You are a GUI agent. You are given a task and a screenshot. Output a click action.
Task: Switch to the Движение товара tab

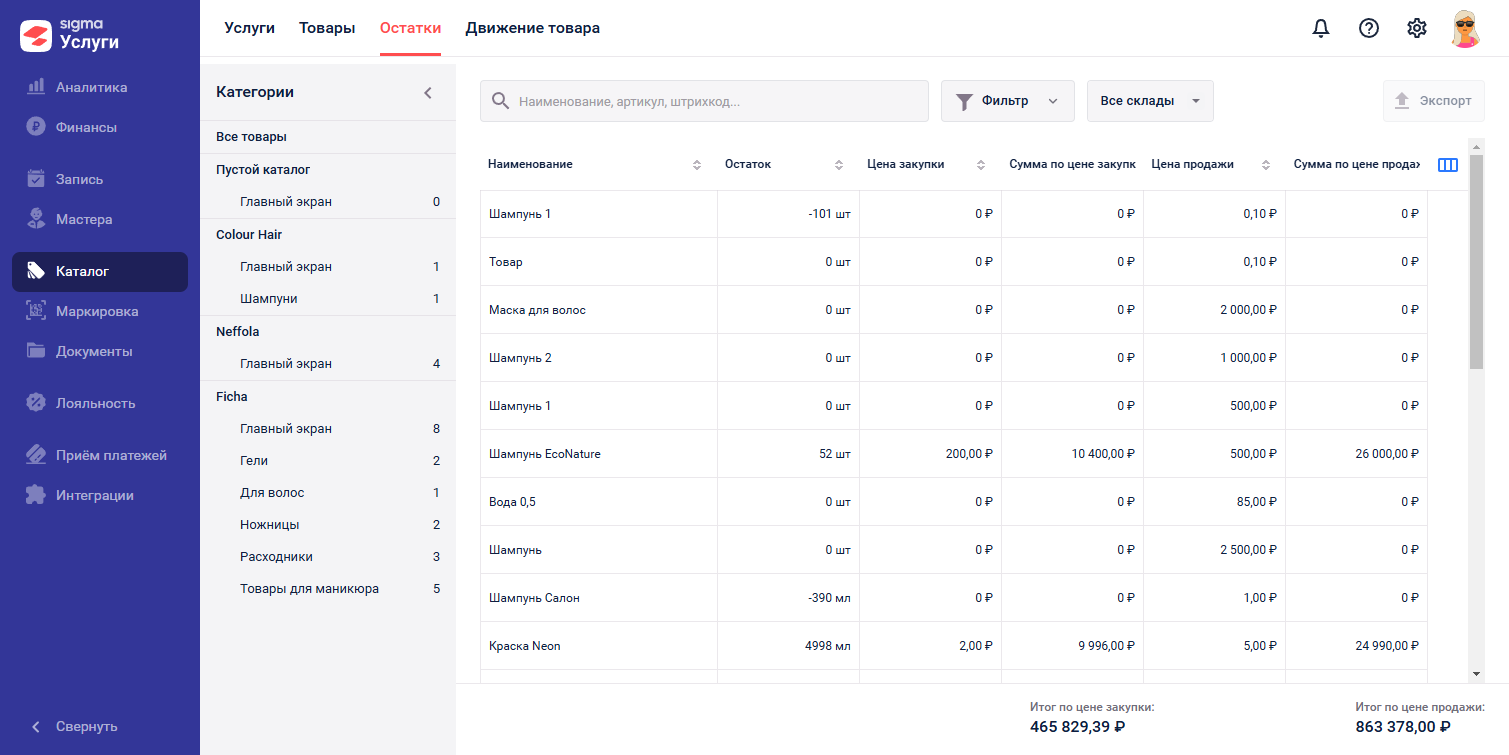[x=533, y=28]
